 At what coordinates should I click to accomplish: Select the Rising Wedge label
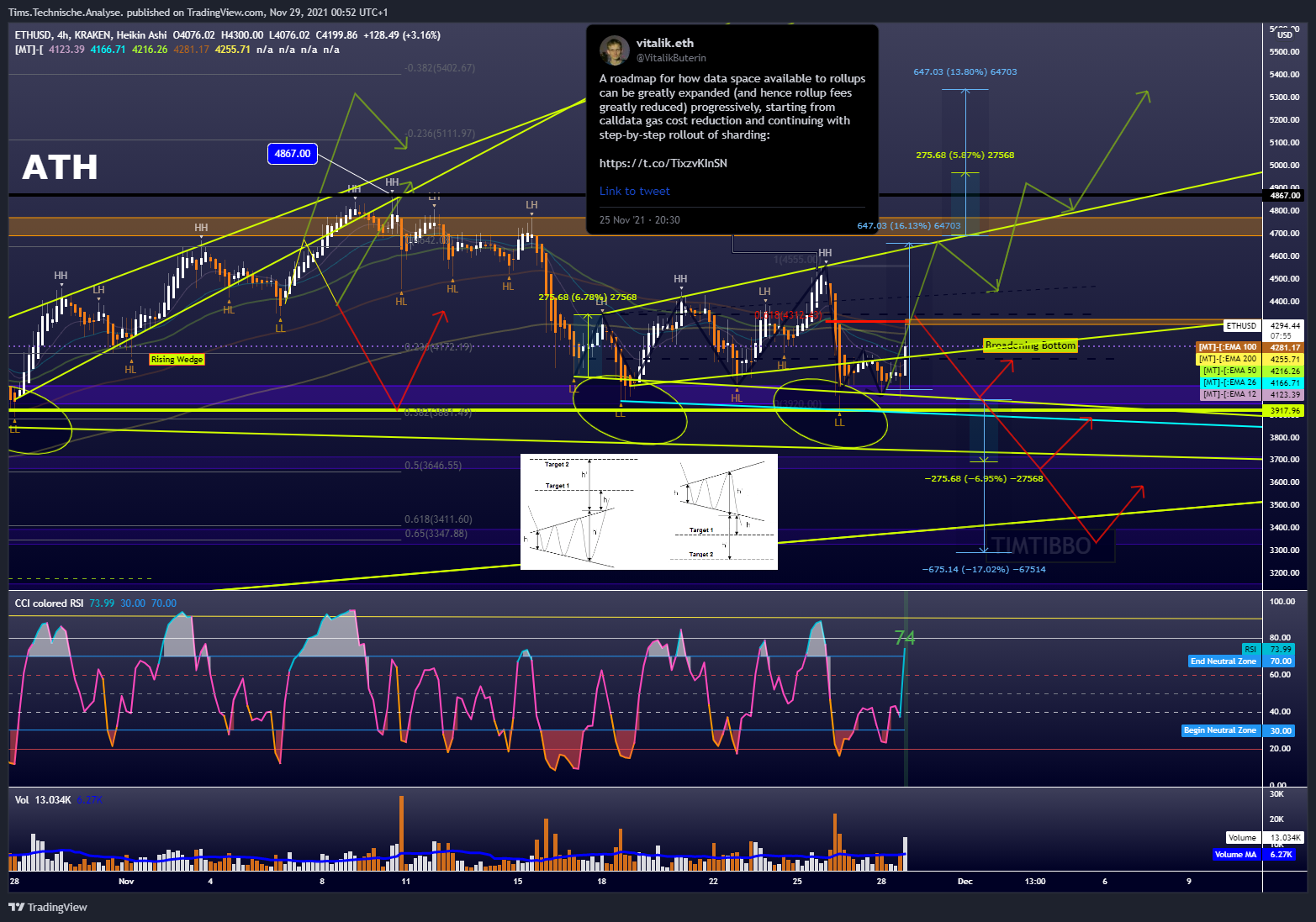coord(177,359)
